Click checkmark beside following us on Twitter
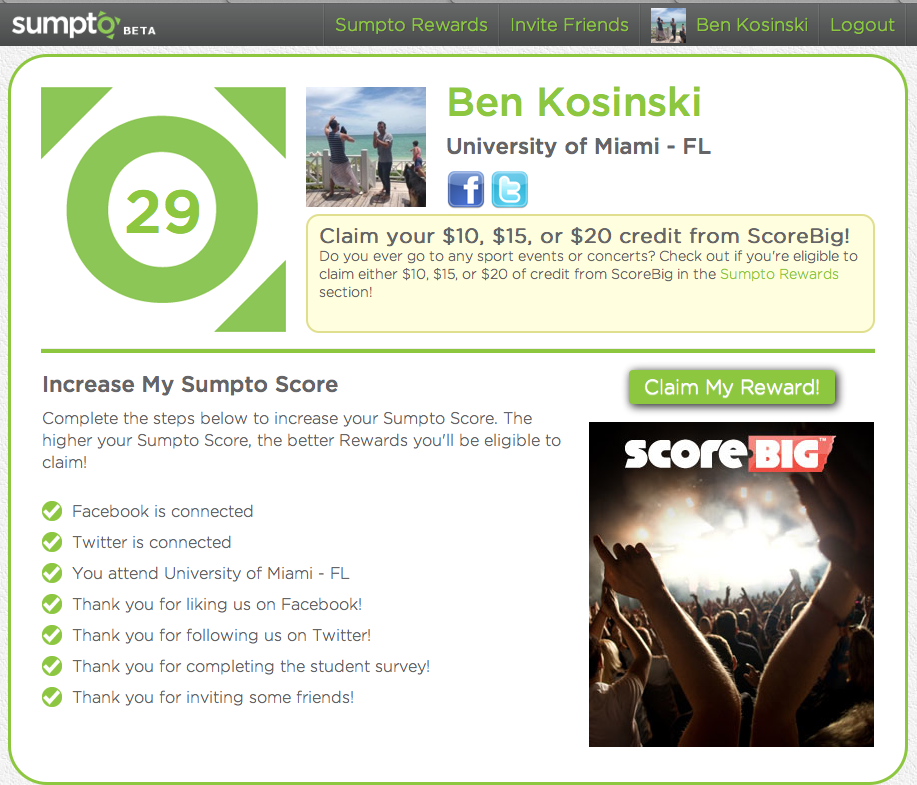 tap(52, 635)
